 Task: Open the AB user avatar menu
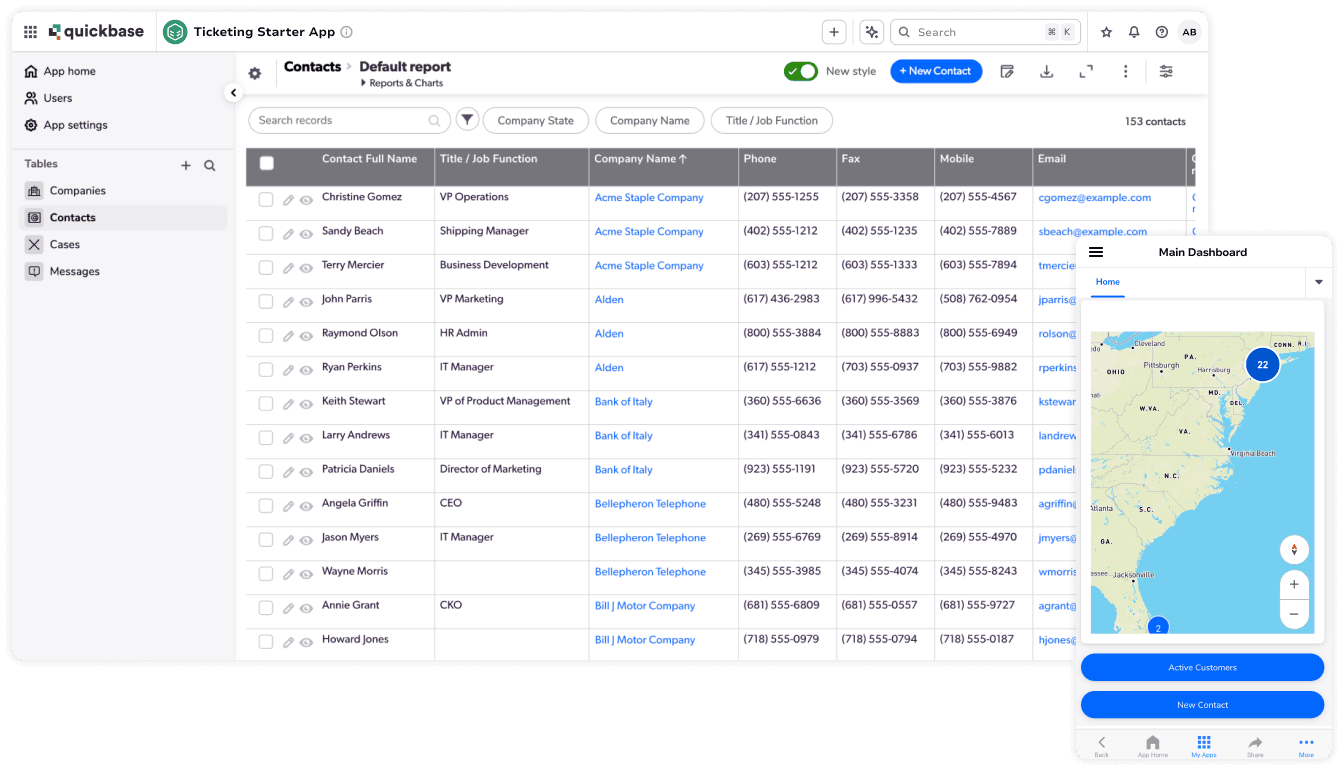[1189, 32]
